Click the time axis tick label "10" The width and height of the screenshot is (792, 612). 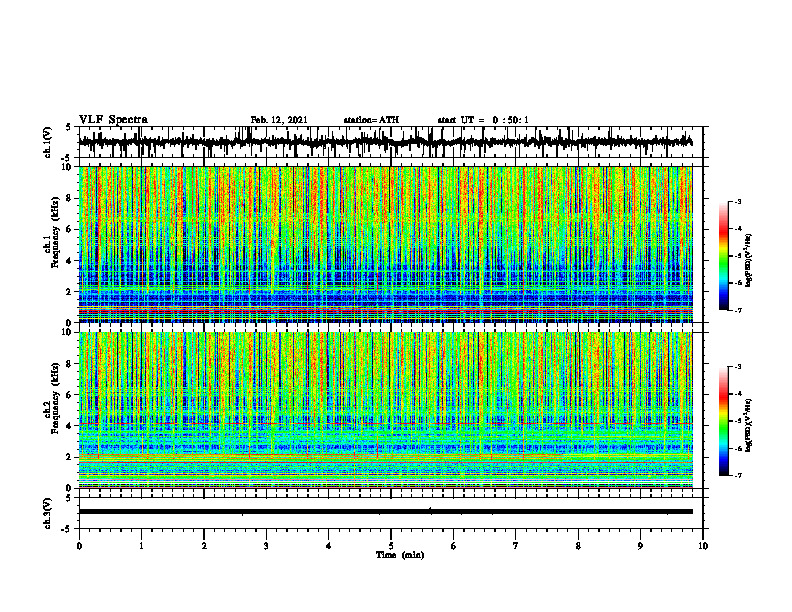pos(703,546)
